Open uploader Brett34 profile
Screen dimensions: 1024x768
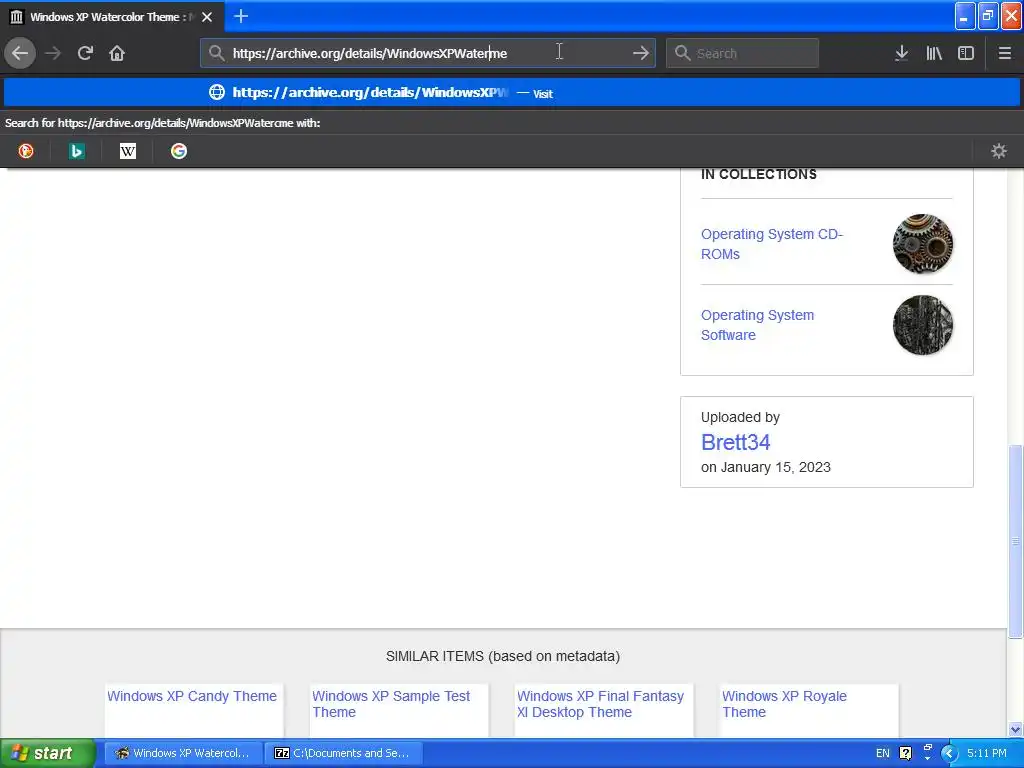[735, 442]
